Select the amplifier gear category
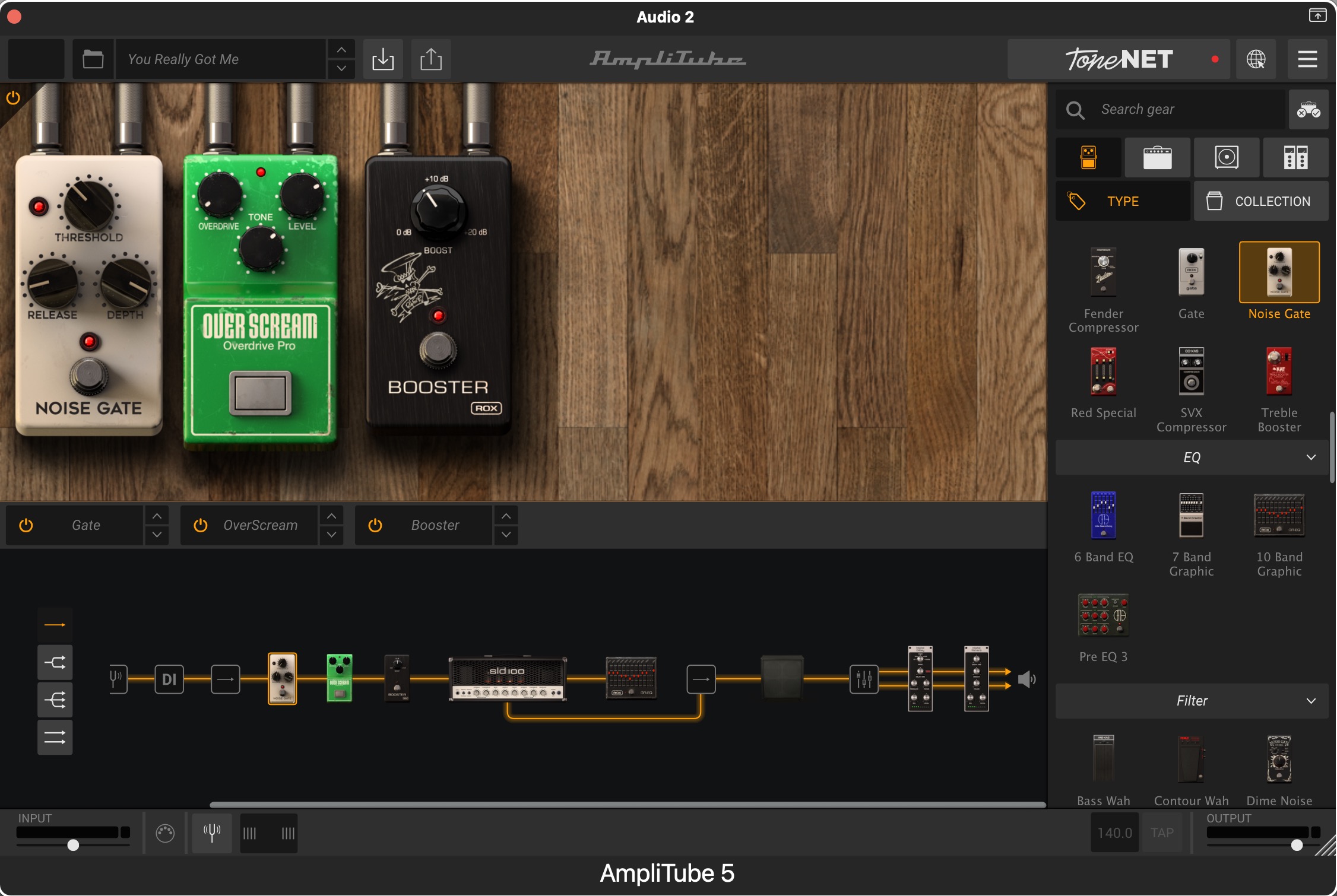 1158,158
